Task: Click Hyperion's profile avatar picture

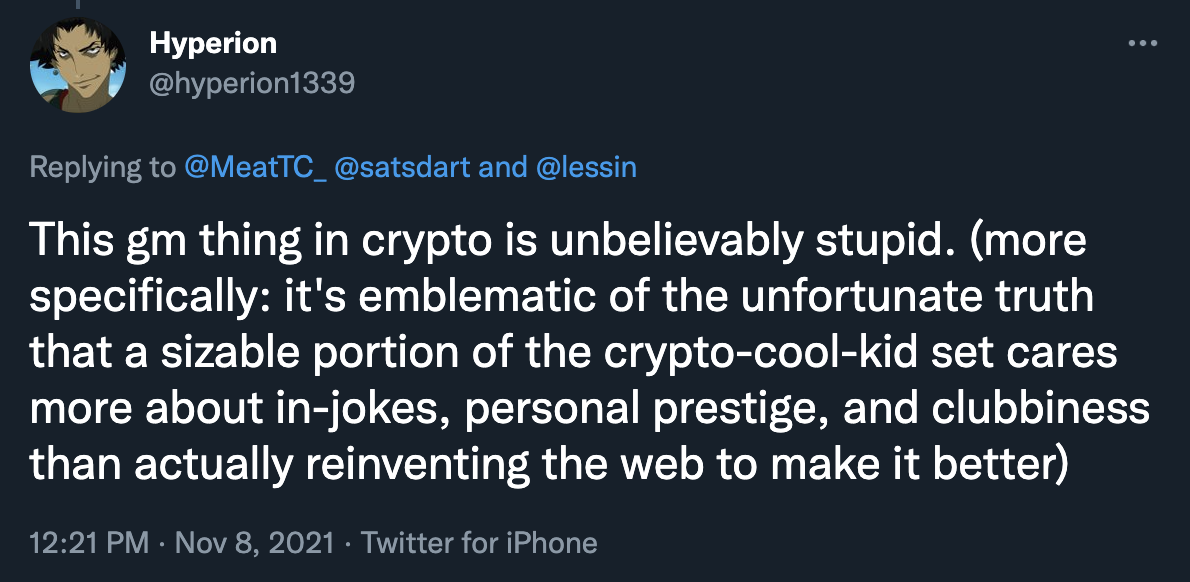Action: click(78, 66)
